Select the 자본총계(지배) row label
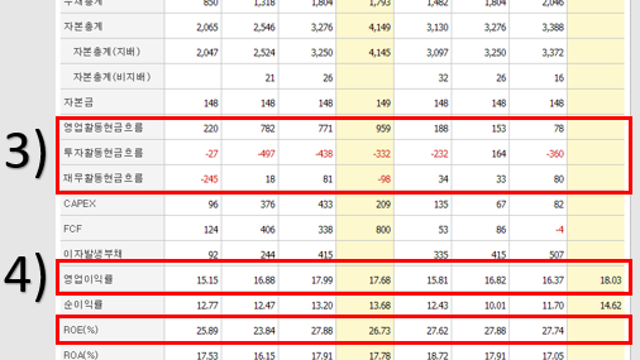Screen dimensions: 640x360 (107, 52)
